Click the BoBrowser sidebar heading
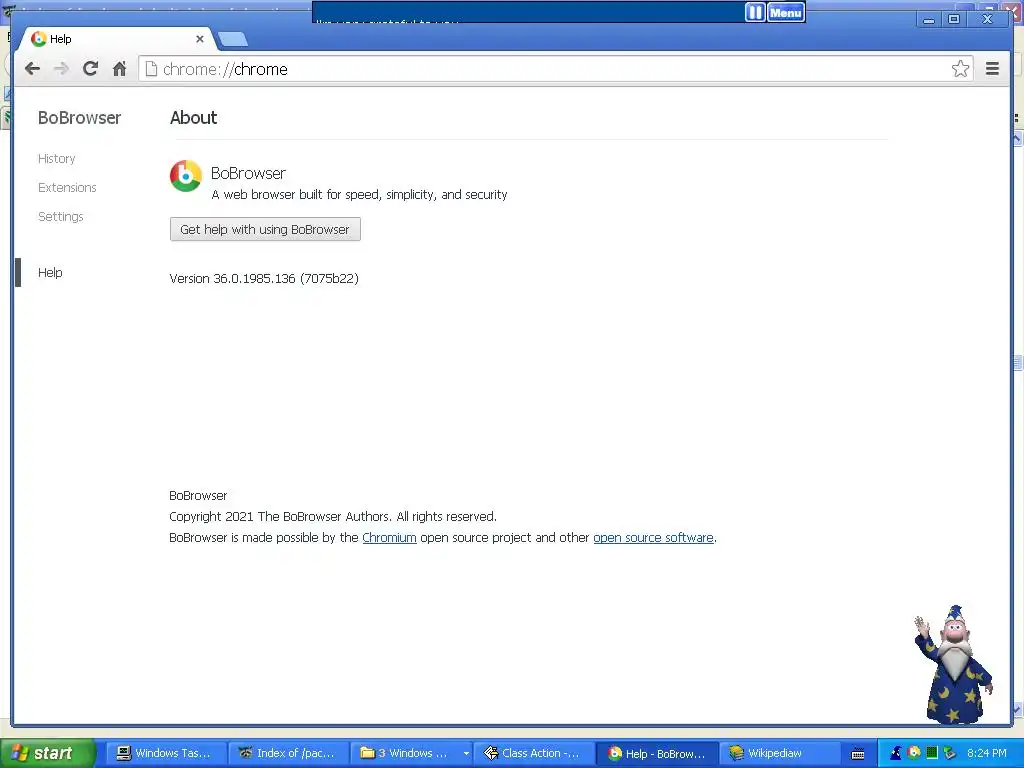Image resolution: width=1024 pixels, height=768 pixels. point(79,118)
